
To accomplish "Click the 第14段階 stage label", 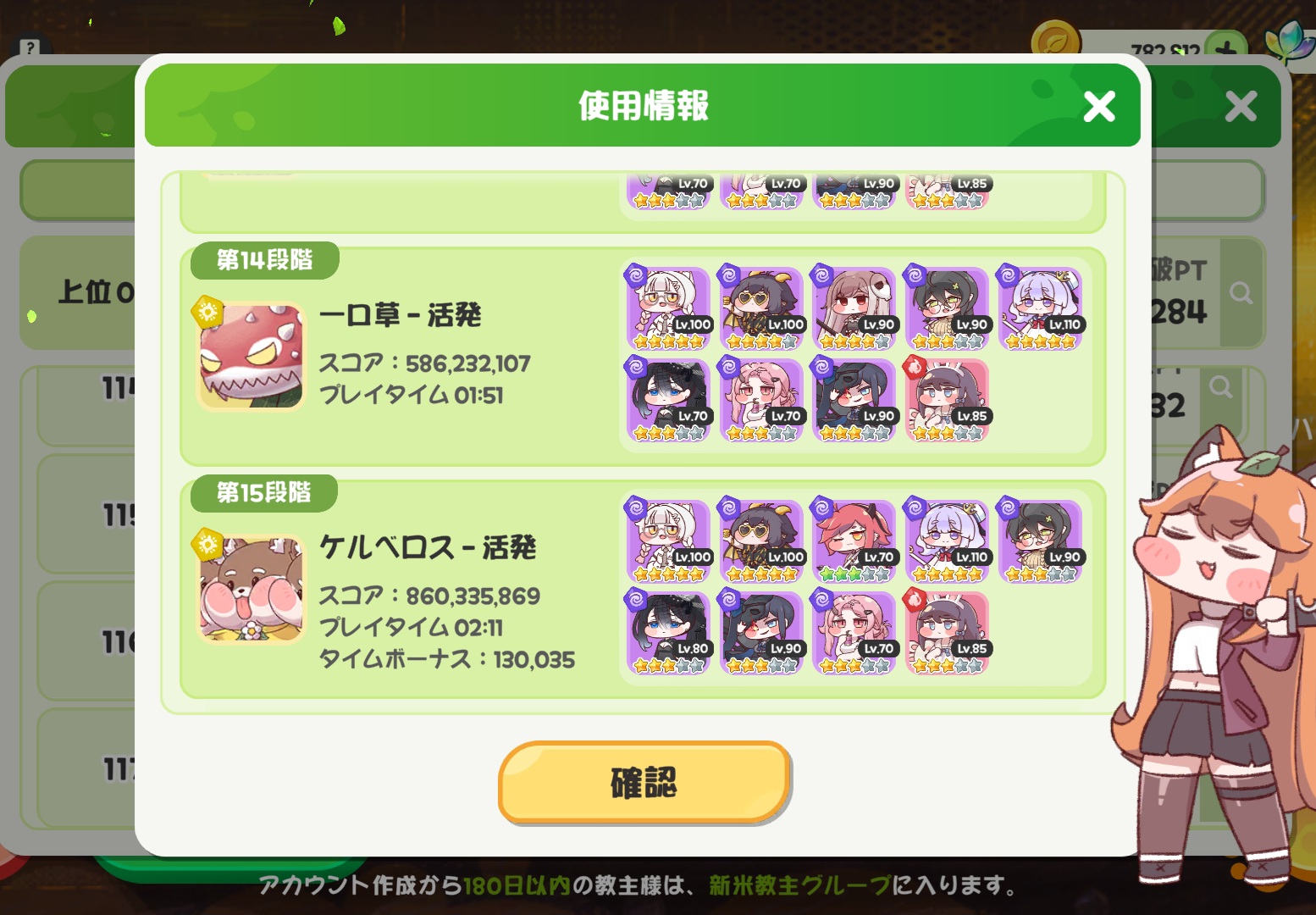I will click(264, 260).
